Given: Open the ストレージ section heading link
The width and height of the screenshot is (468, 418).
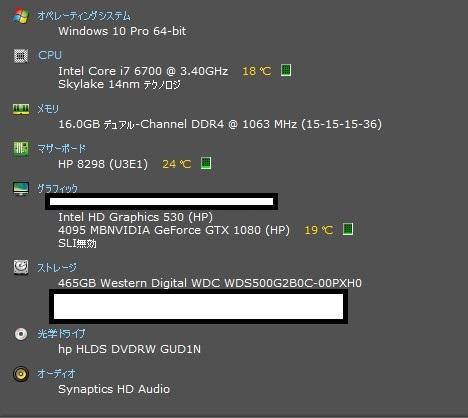Looking at the screenshot, I should coord(57,267).
